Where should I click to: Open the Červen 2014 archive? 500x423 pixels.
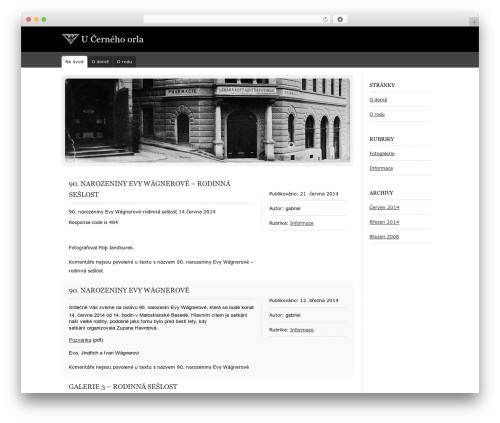click(384, 207)
